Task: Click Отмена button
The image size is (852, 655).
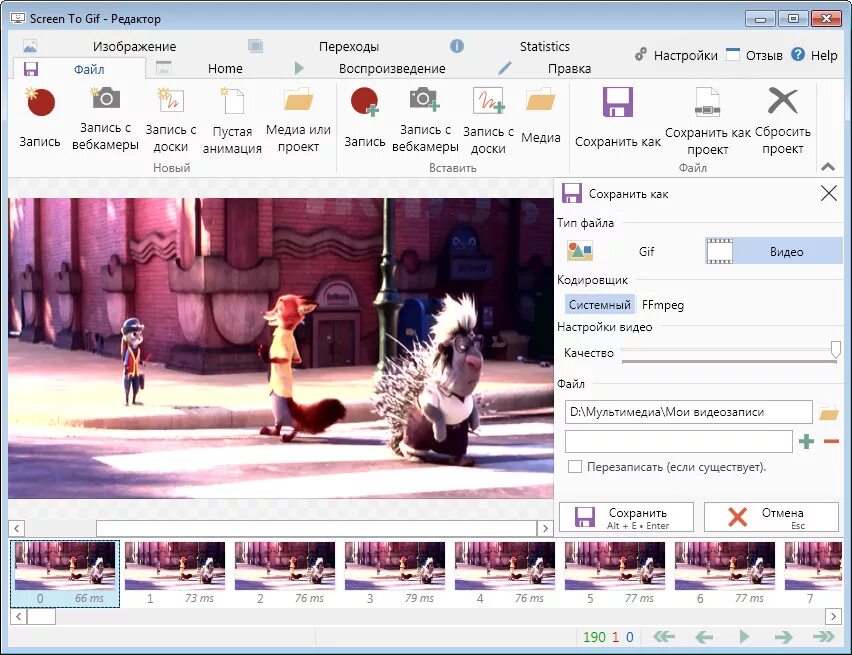Action: pyautogui.click(x=771, y=516)
